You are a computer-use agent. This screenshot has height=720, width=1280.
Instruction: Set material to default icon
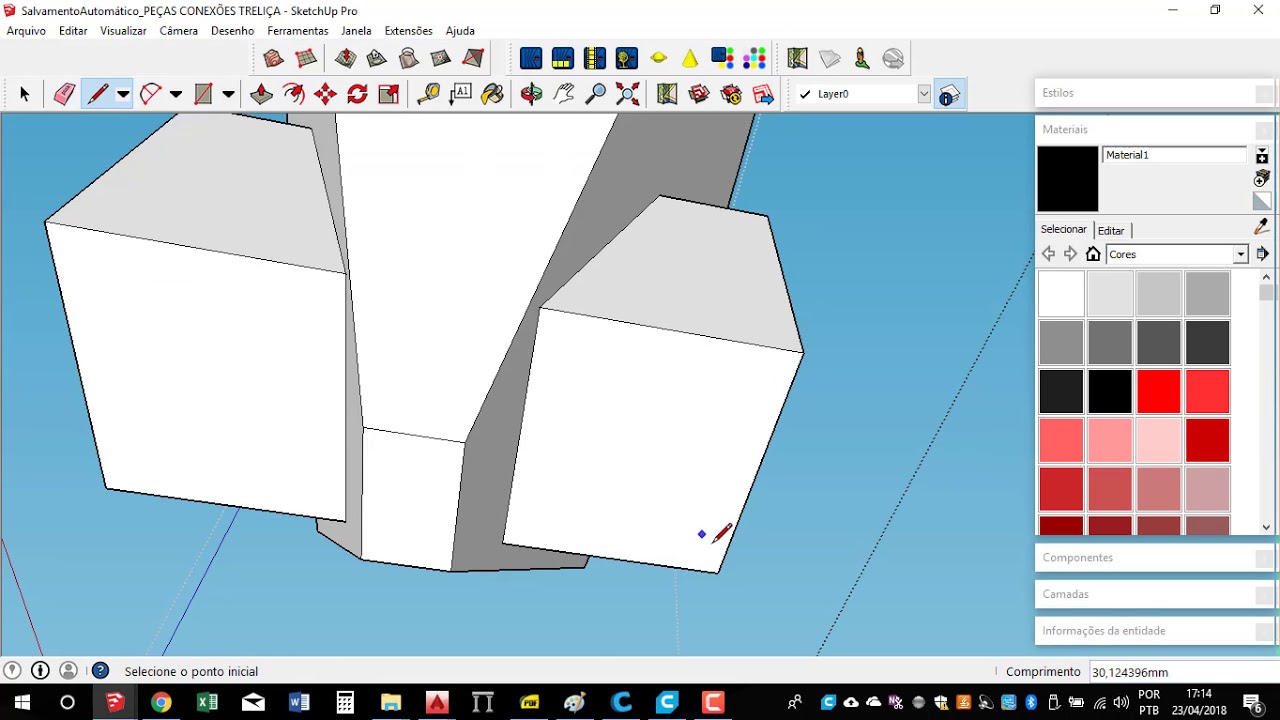(x=1262, y=201)
